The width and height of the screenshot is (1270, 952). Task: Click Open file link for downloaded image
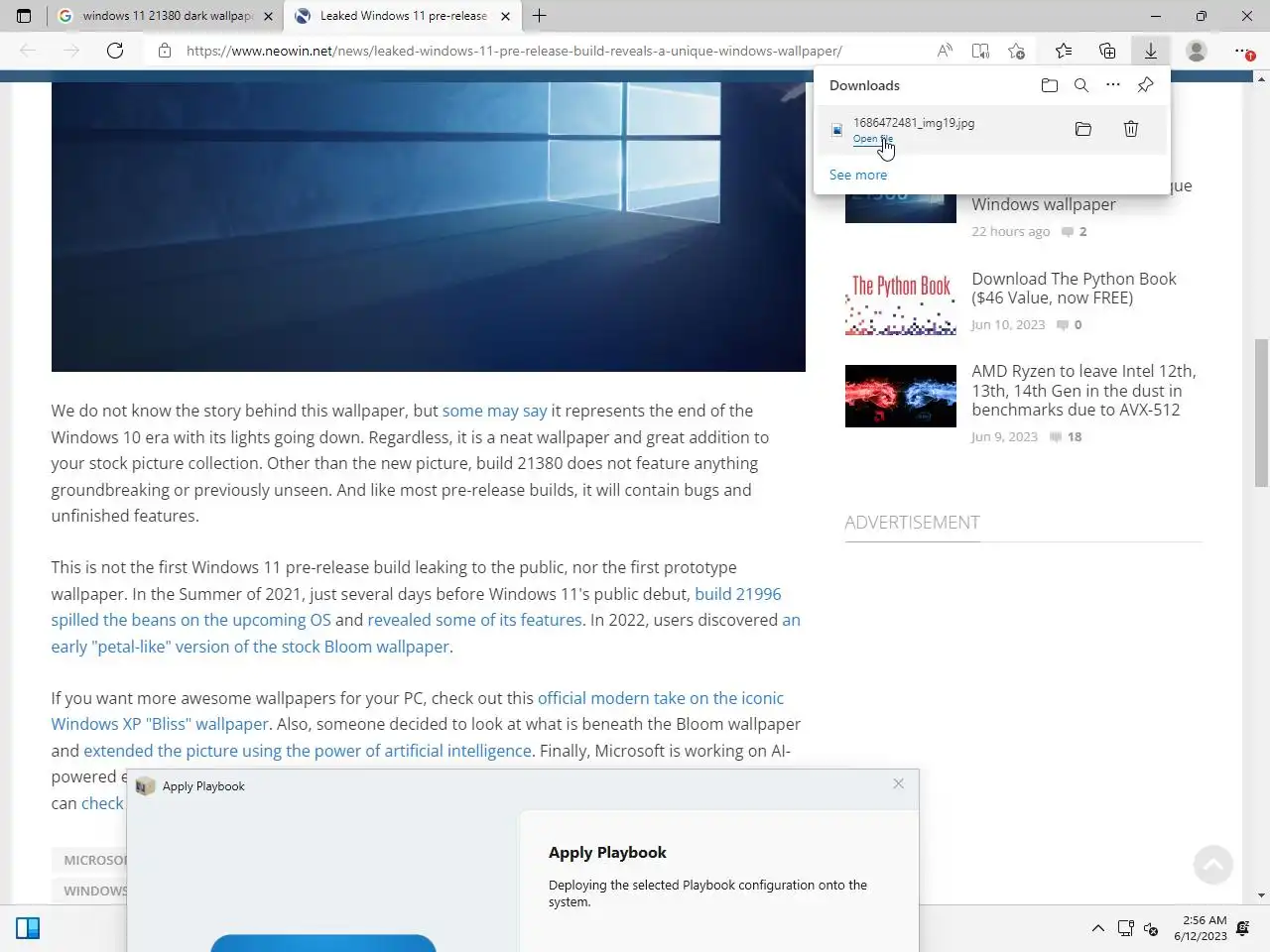[x=873, y=139]
